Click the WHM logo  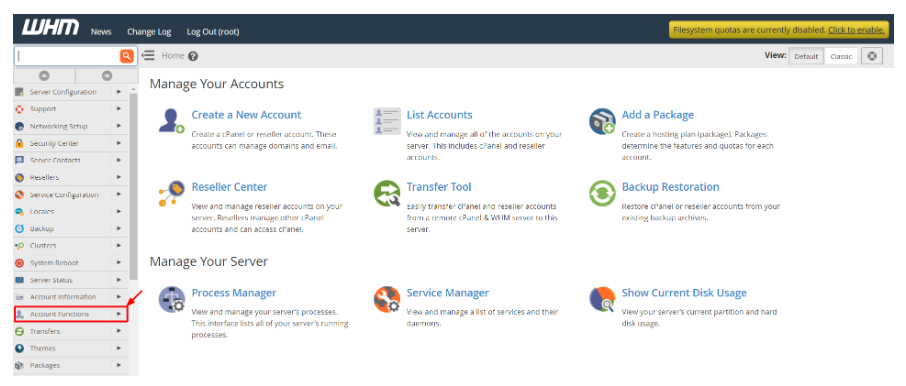[51, 28]
